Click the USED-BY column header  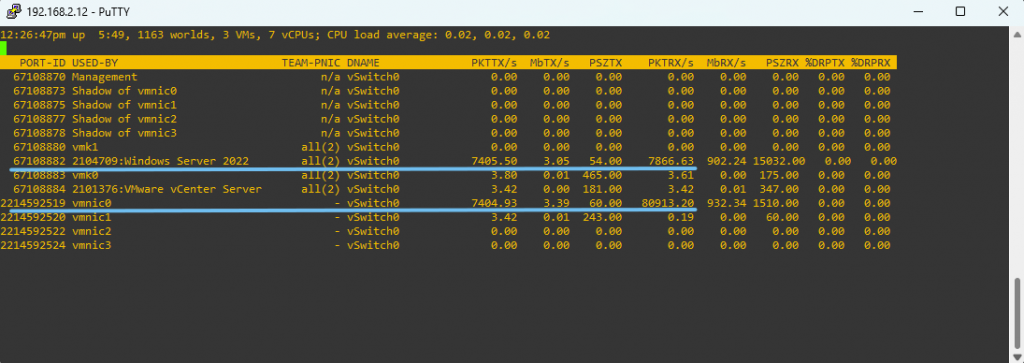95,63
